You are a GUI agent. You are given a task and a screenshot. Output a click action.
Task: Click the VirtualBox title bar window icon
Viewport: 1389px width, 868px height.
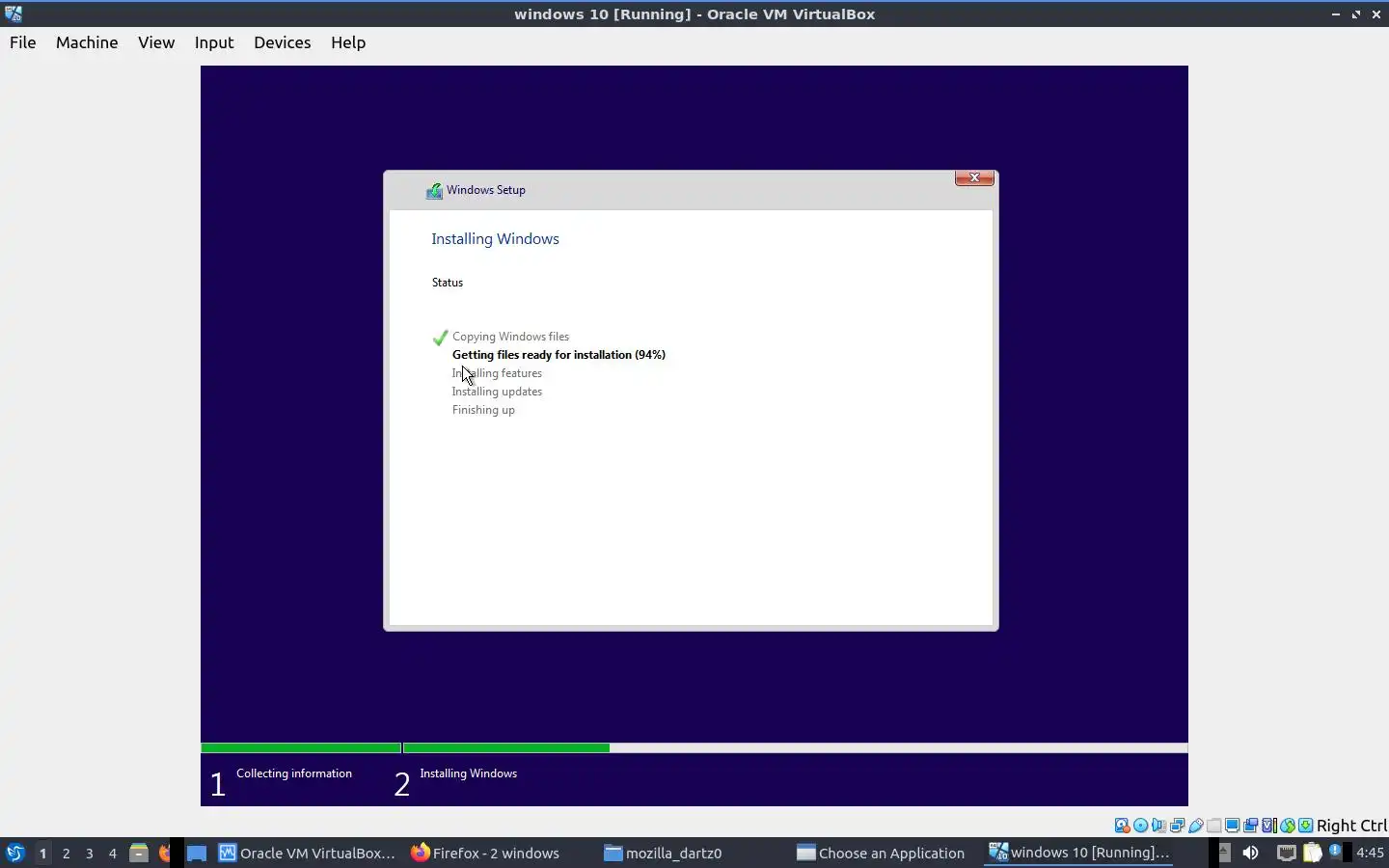14,14
